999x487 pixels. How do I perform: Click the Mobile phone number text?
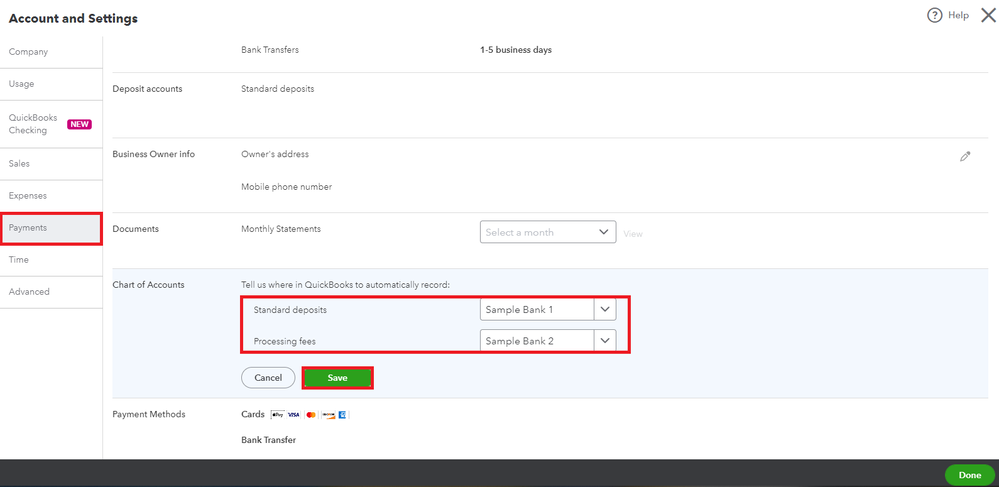coord(286,187)
